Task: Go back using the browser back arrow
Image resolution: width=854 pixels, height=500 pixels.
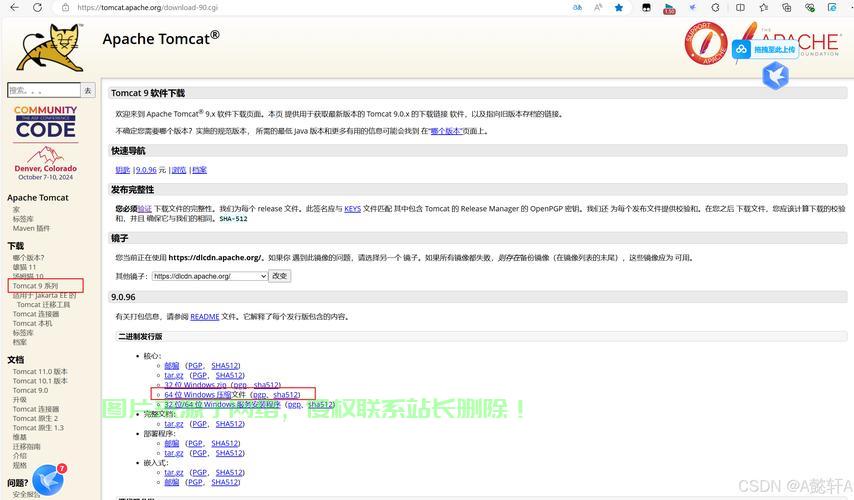Action: point(14,7)
